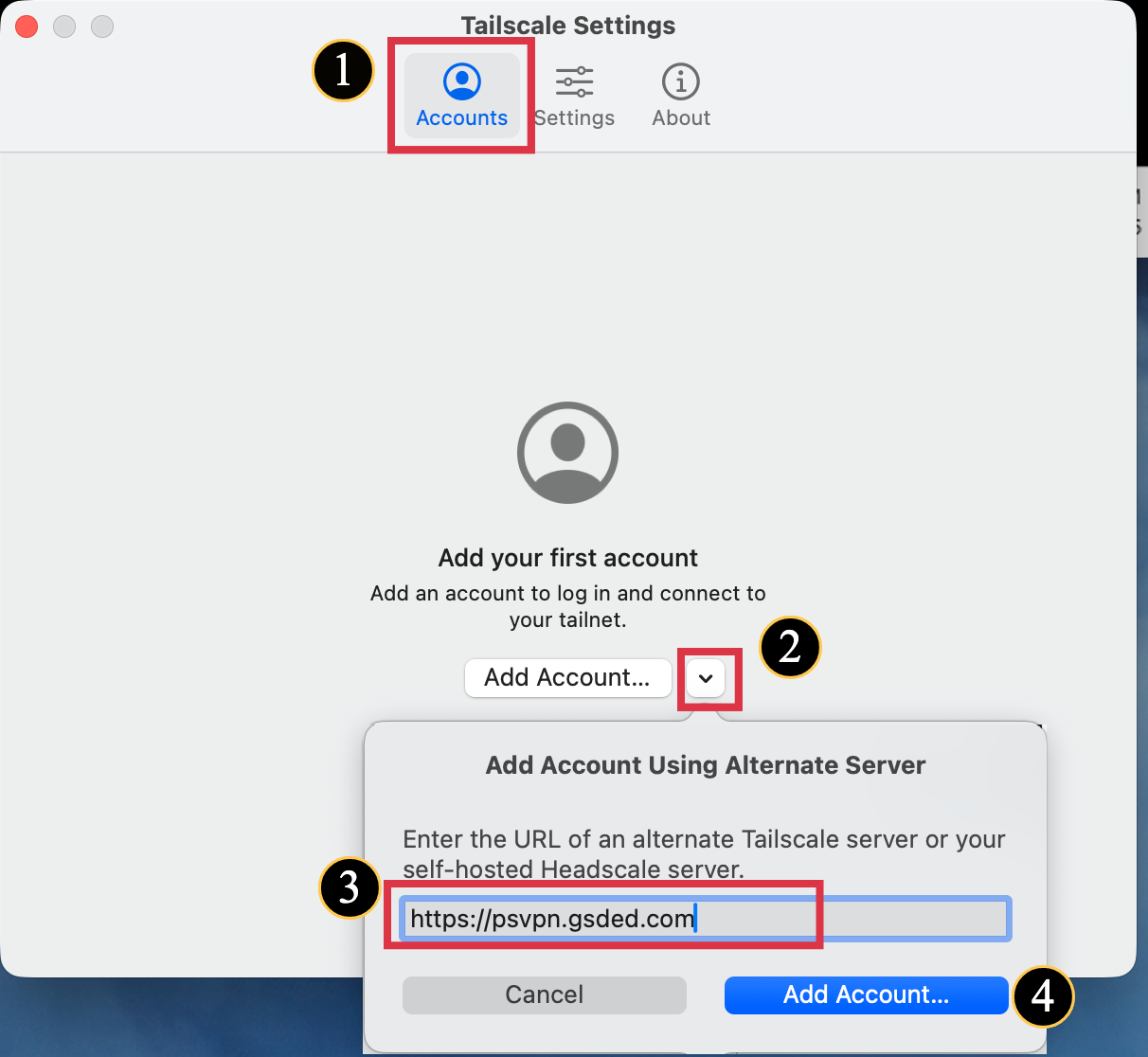Viewport: 1148px width, 1057px height.
Task: Click the yellow minimize window button
Action: tap(63, 27)
